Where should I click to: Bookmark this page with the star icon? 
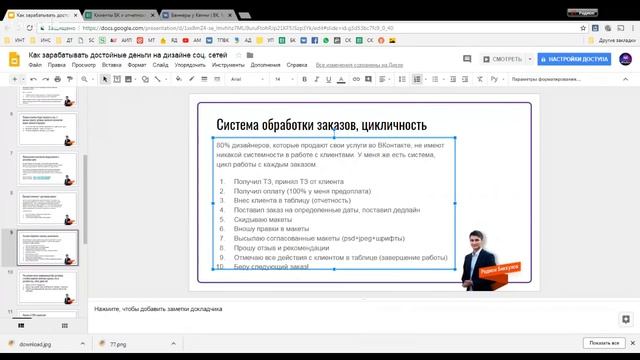click(x=583, y=28)
